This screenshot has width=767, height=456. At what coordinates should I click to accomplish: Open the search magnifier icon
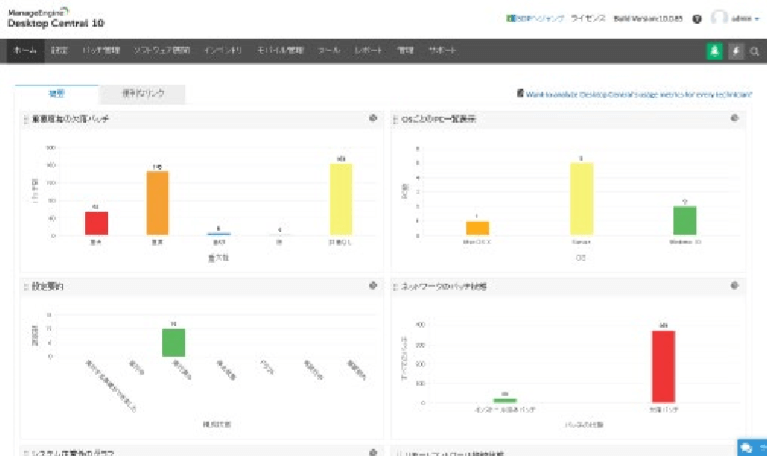click(x=754, y=51)
